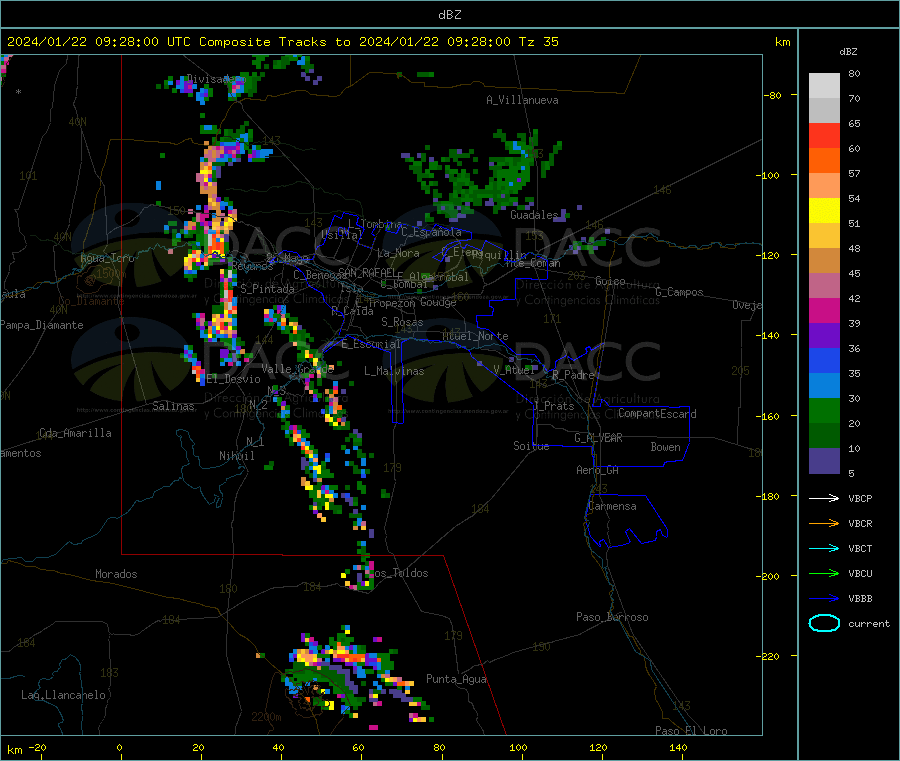Viewport: 900px width, 761px height.
Task: Click the Bowen map label
Action: tap(665, 447)
